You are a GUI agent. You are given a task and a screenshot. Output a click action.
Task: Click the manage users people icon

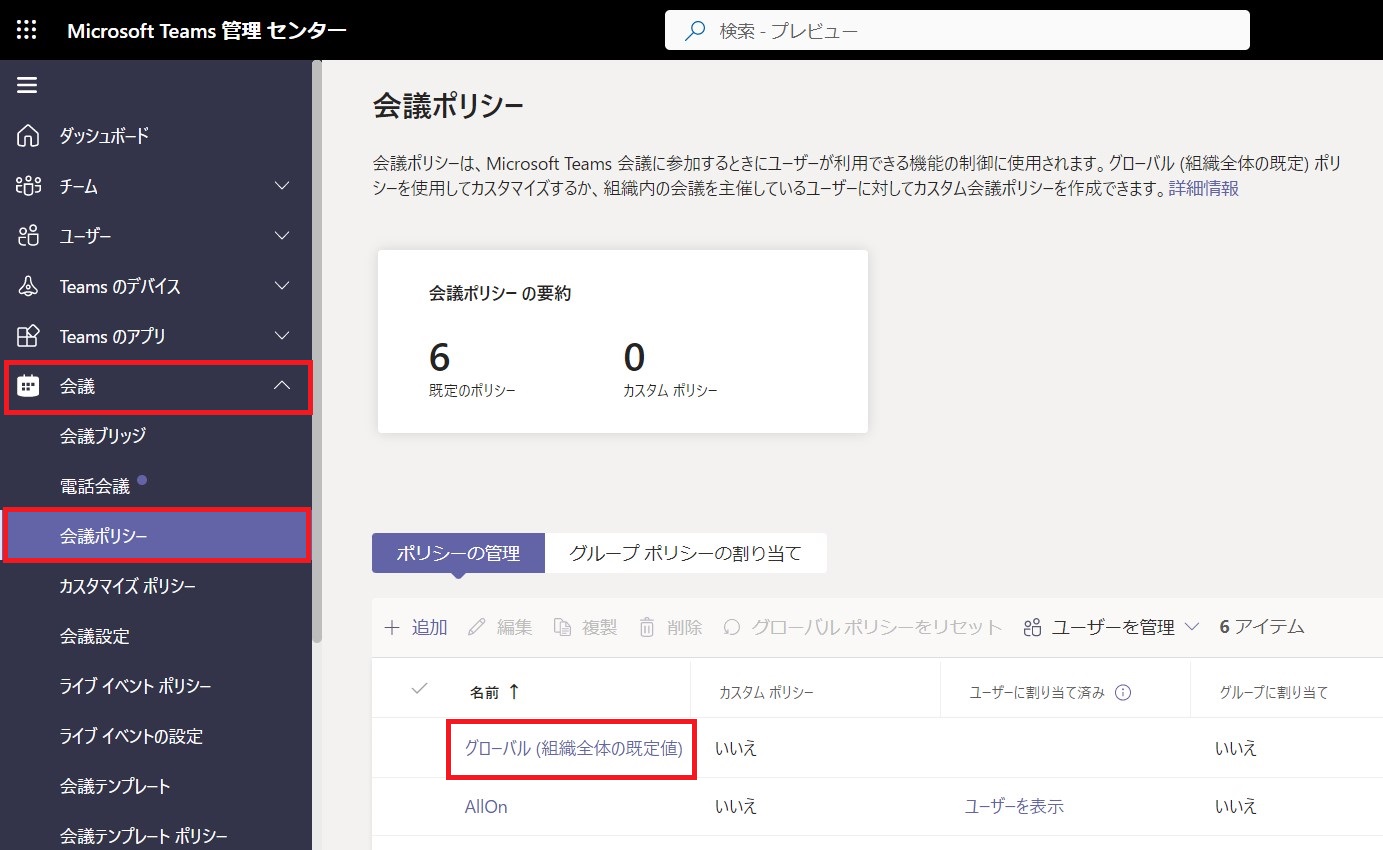coord(1033,627)
